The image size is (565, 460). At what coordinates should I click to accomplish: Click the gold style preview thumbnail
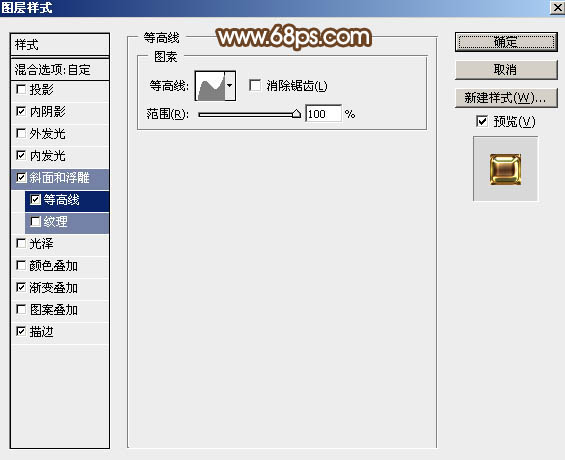(505, 169)
